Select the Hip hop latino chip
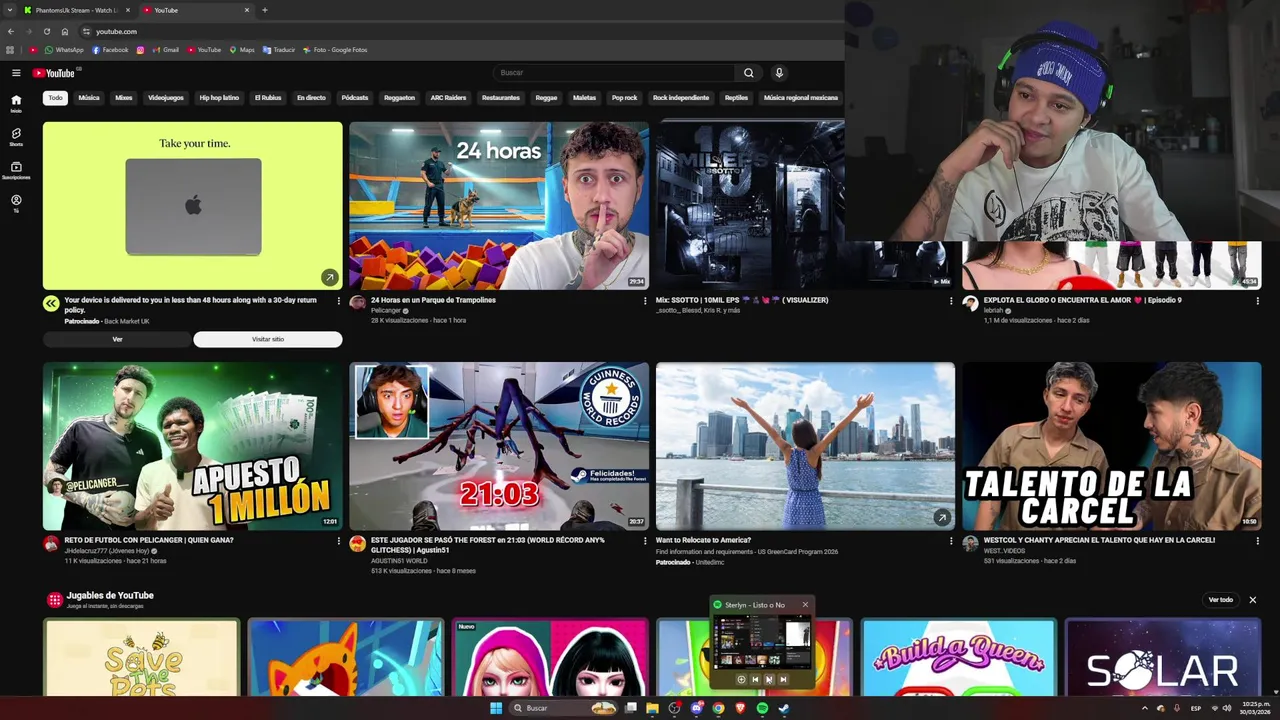 [219, 98]
